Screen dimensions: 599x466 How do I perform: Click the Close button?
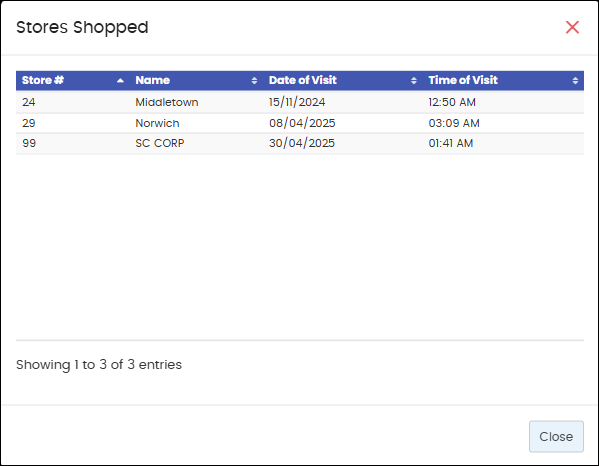(556, 437)
